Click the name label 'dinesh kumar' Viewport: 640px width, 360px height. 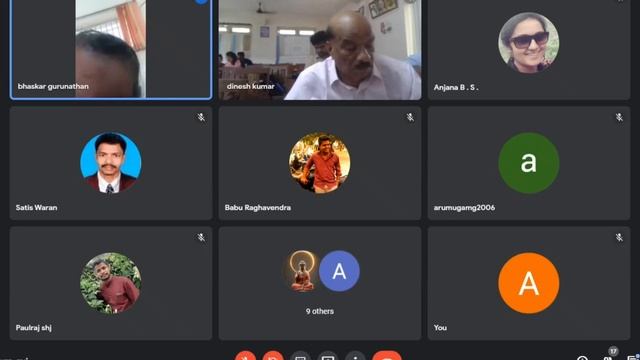click(x=251, y=87)
